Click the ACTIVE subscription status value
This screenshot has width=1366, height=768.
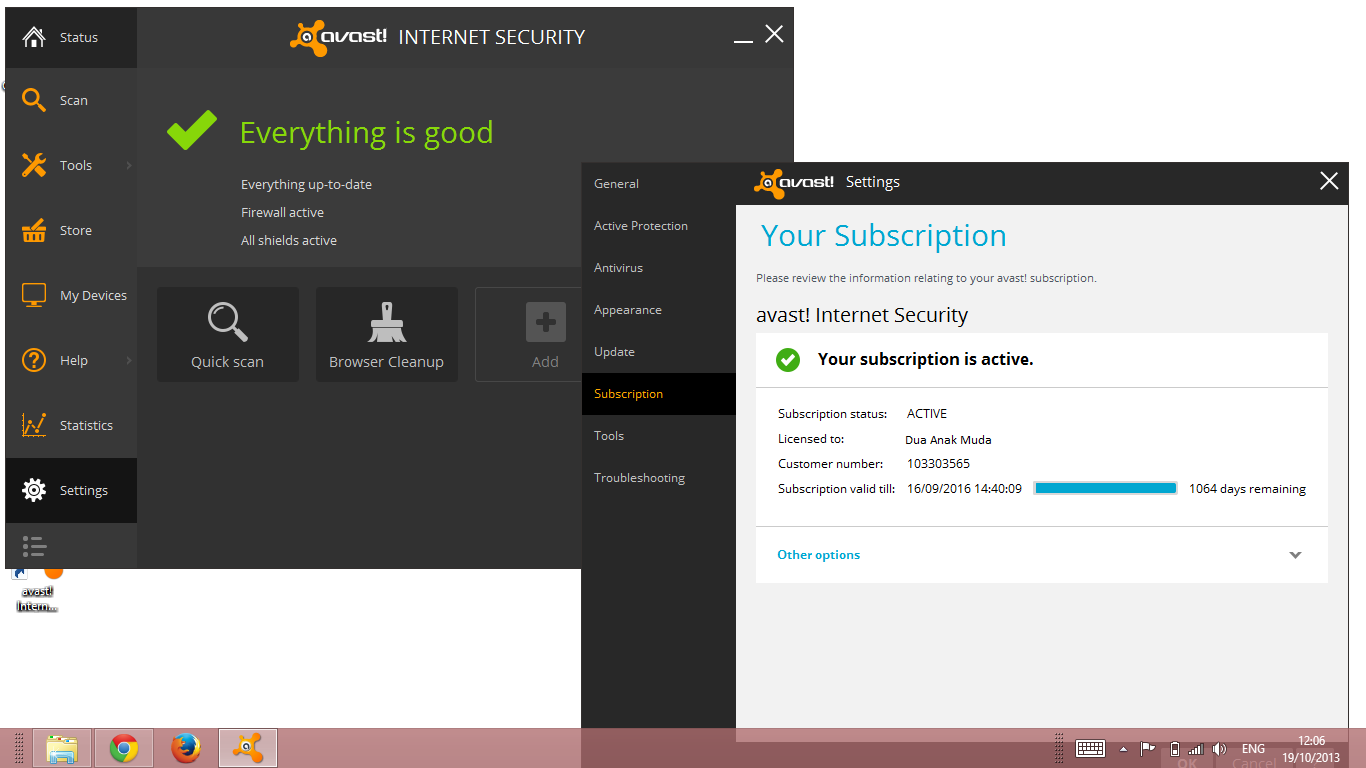(926, 414)
